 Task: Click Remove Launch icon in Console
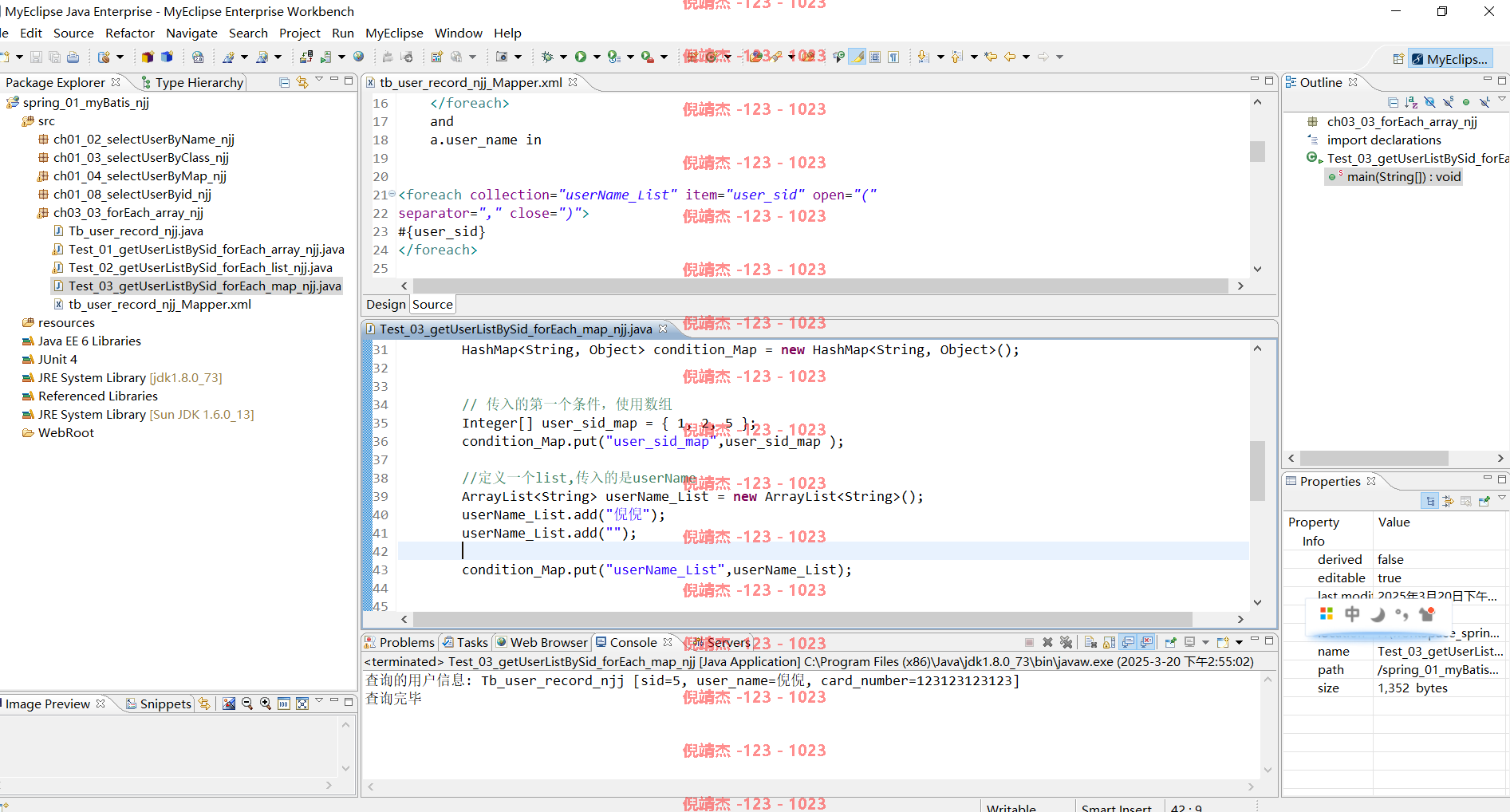point(1047,642)
